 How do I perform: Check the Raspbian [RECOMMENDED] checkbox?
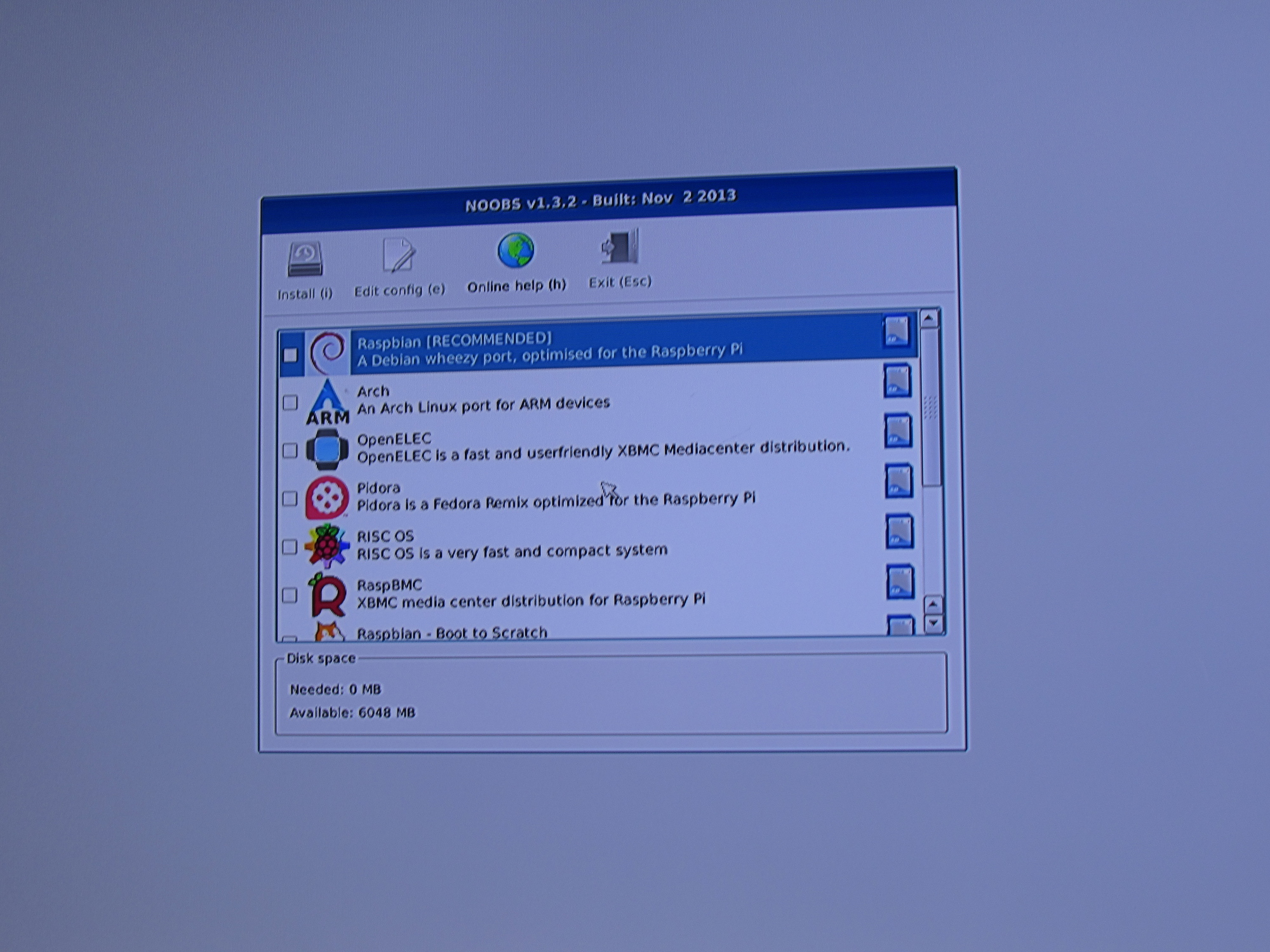[290, 354]
